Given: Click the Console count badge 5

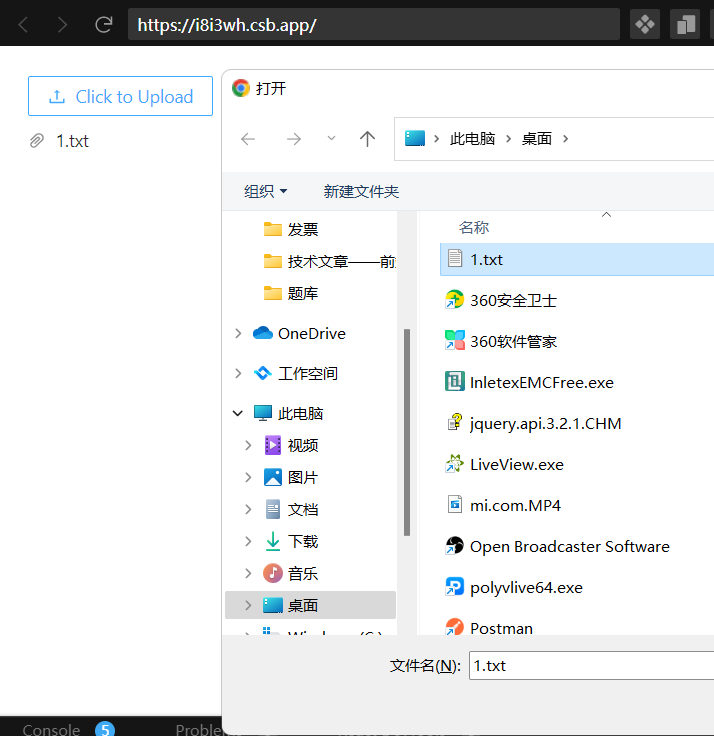Looking at the screenshot, I should pos(105,729).
